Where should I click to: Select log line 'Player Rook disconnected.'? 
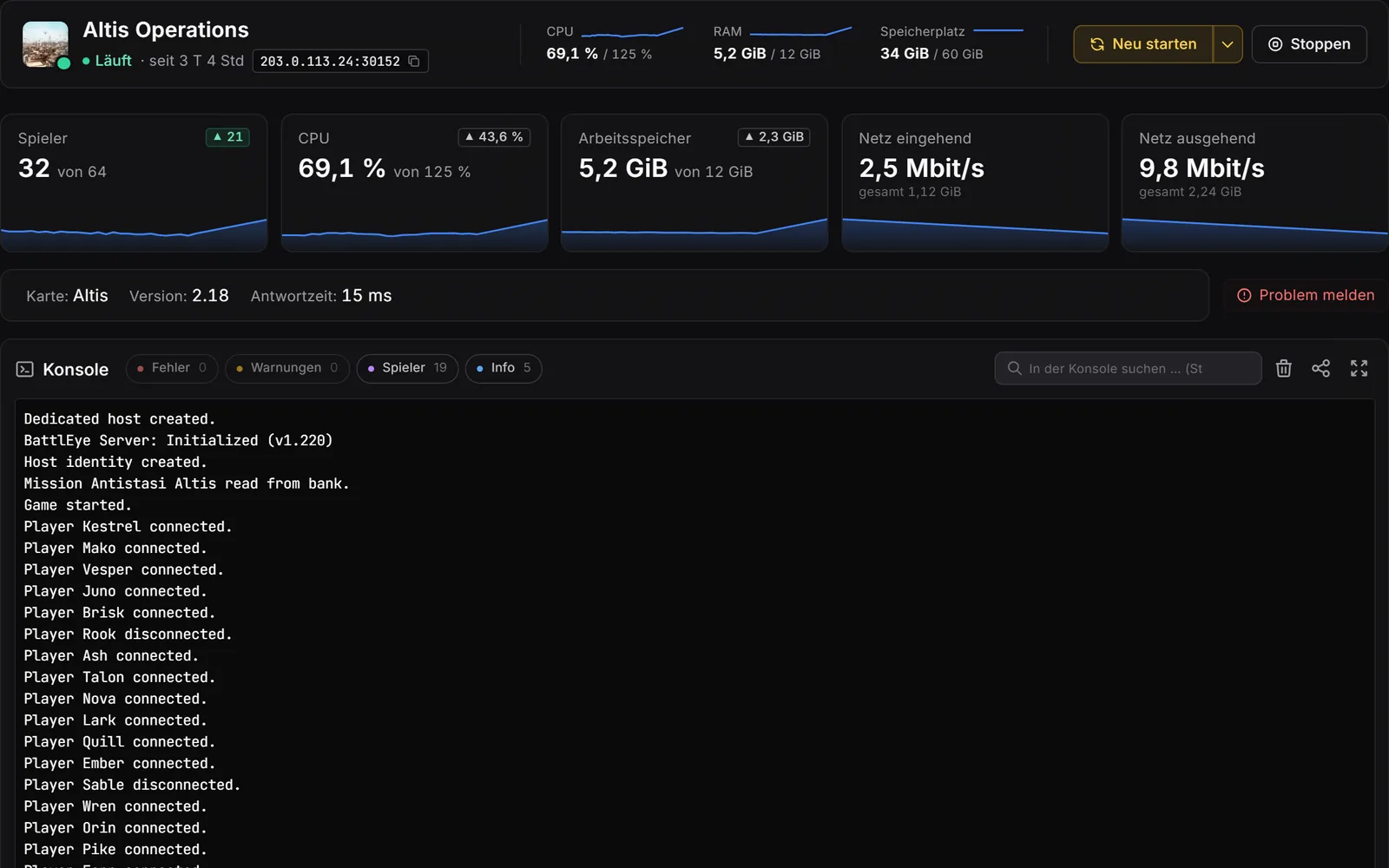(128, 635)
